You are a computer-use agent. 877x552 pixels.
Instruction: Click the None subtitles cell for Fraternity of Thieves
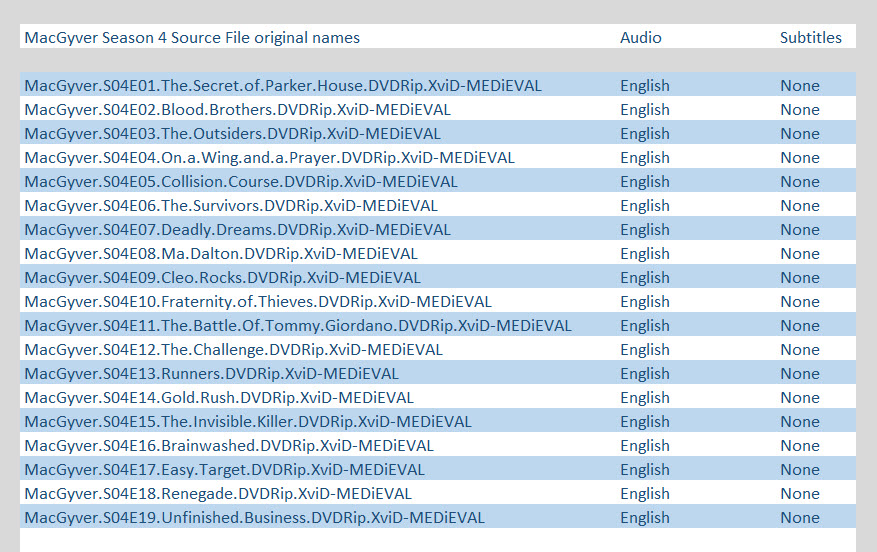(800, 302)
